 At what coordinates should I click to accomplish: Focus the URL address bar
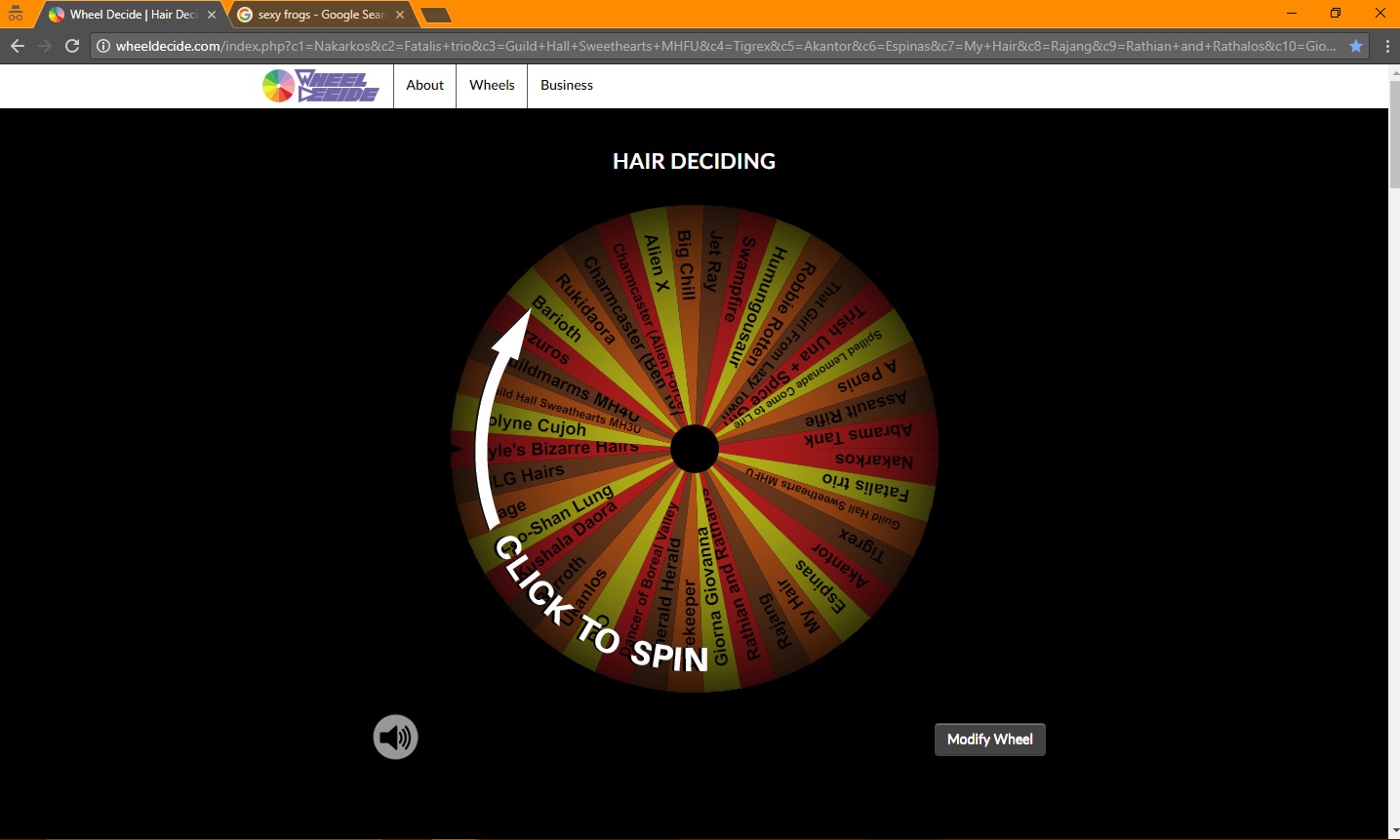(722, 46)
